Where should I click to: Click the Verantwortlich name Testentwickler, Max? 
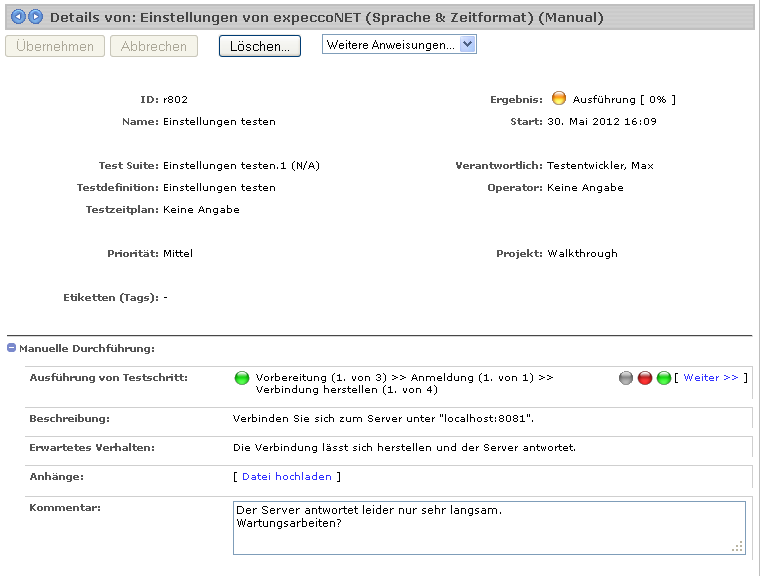600,166
